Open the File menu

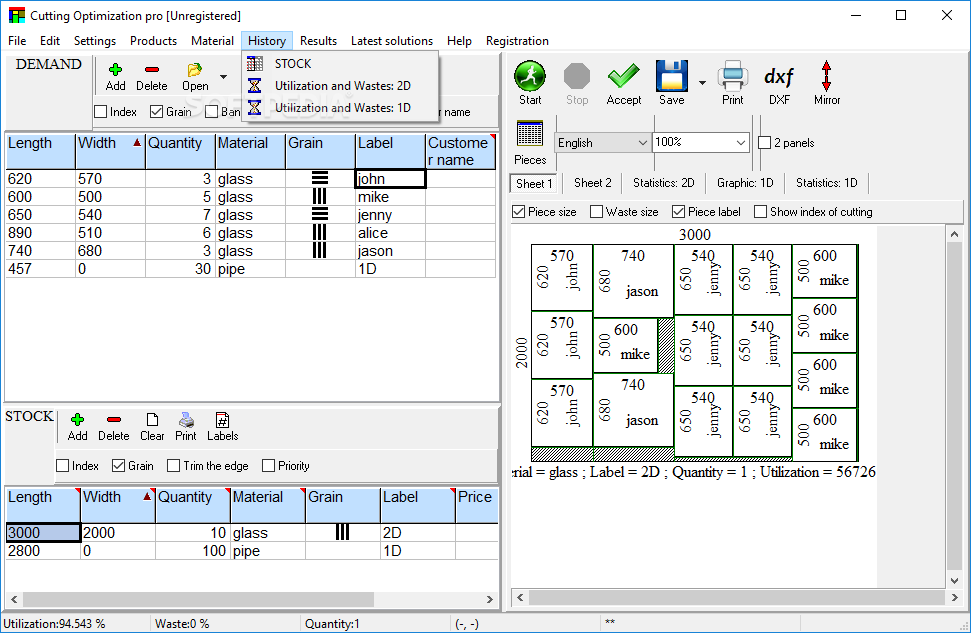(17, 41)
